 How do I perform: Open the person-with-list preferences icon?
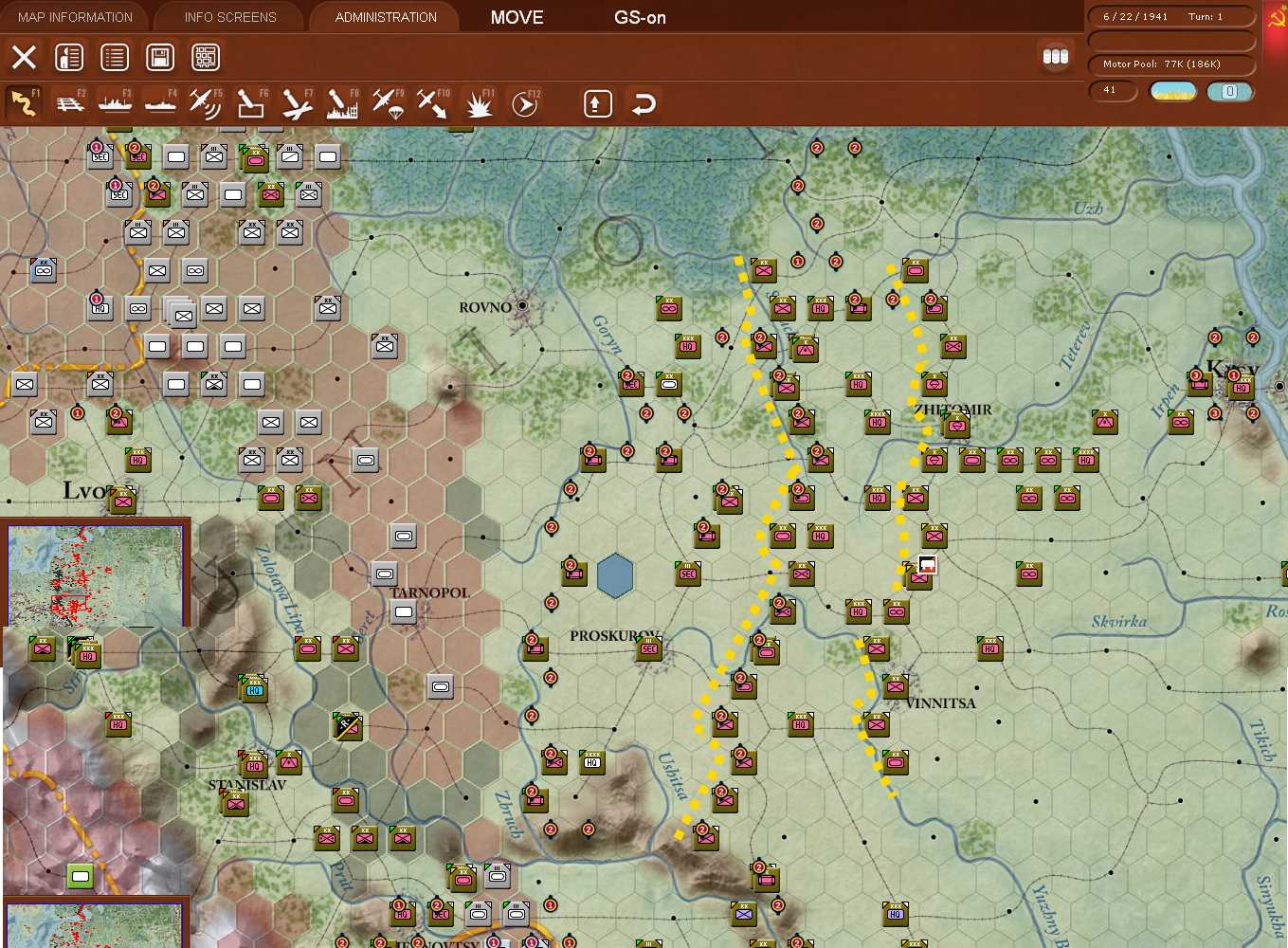[x=69, y=58]
